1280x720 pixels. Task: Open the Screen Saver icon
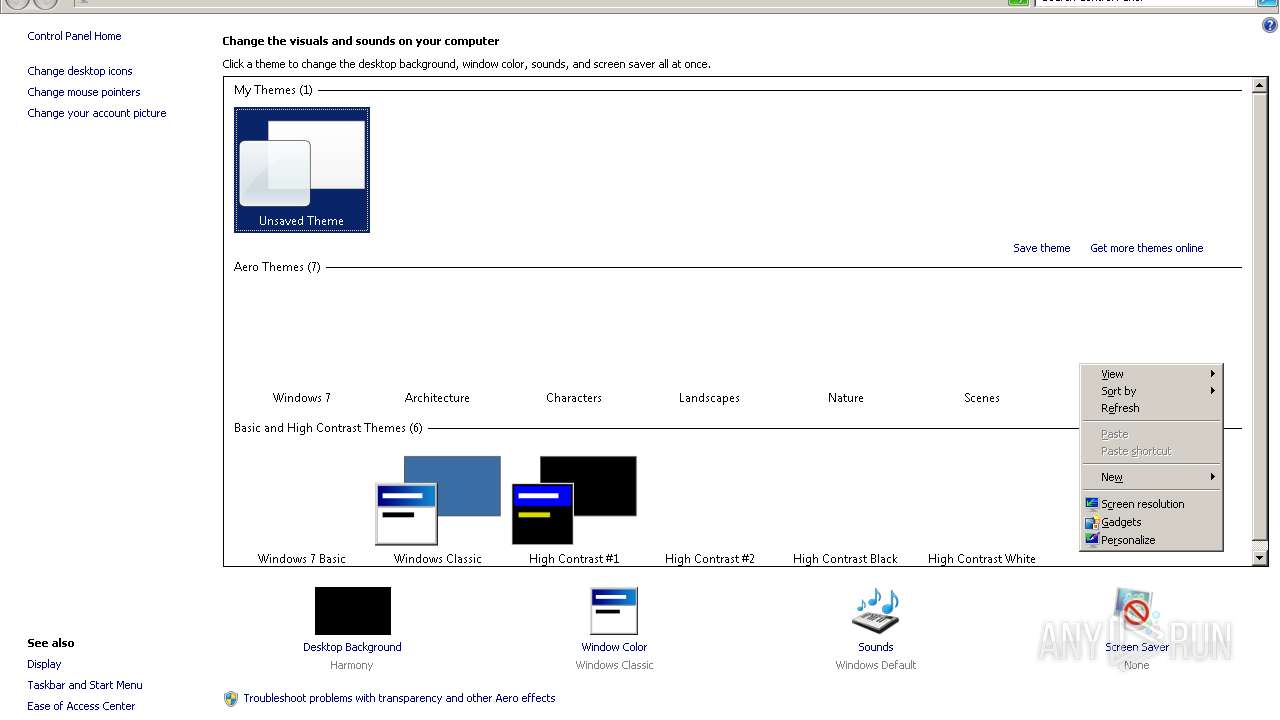coord(1137,611)
